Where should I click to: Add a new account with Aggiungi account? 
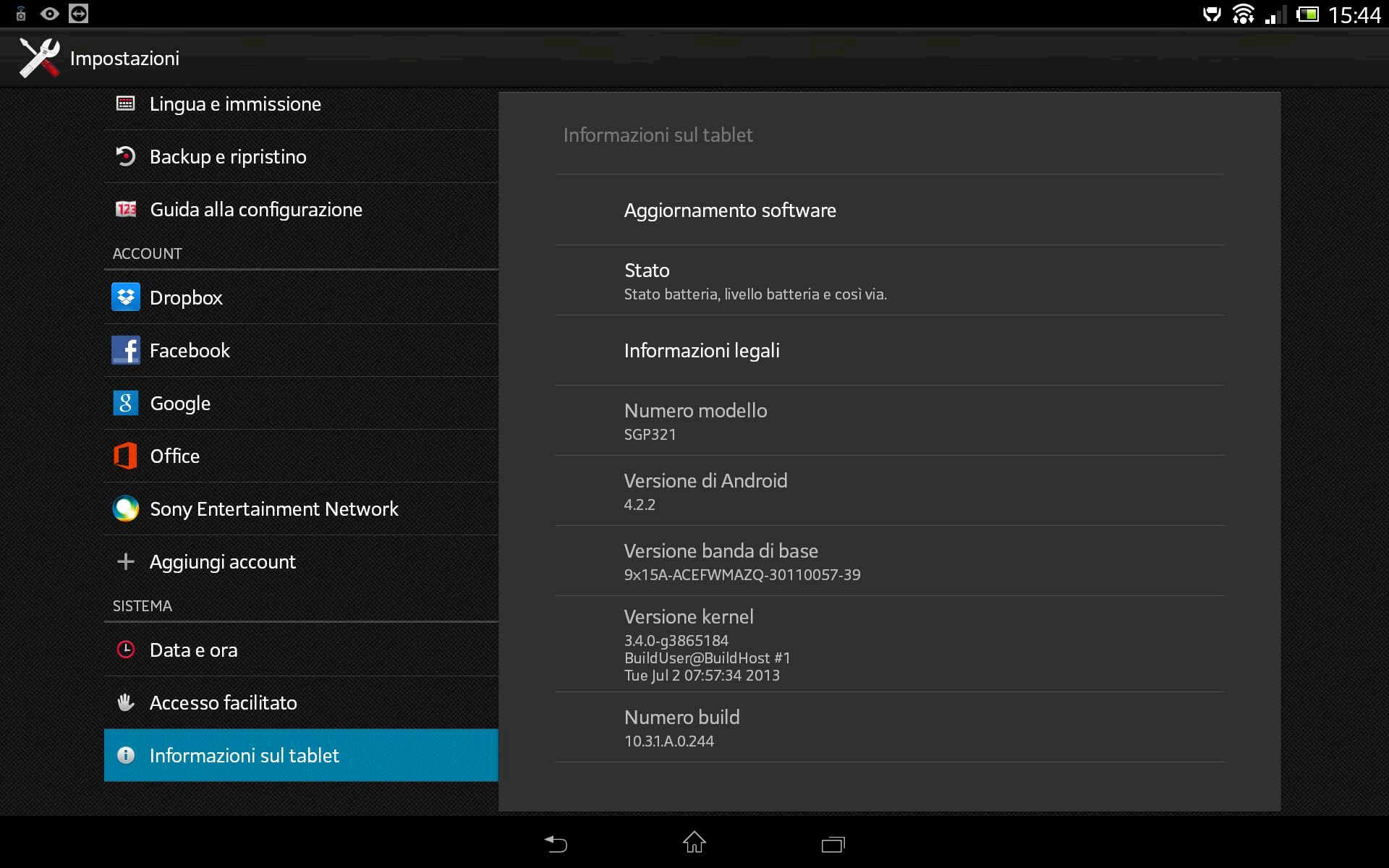[x=222, y=561]
